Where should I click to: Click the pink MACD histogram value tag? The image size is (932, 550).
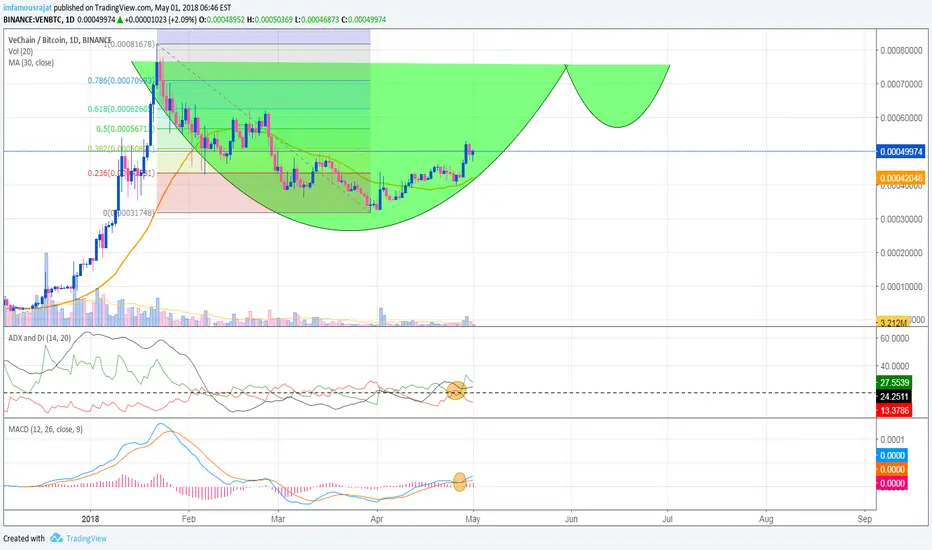[x=892, y=483]
